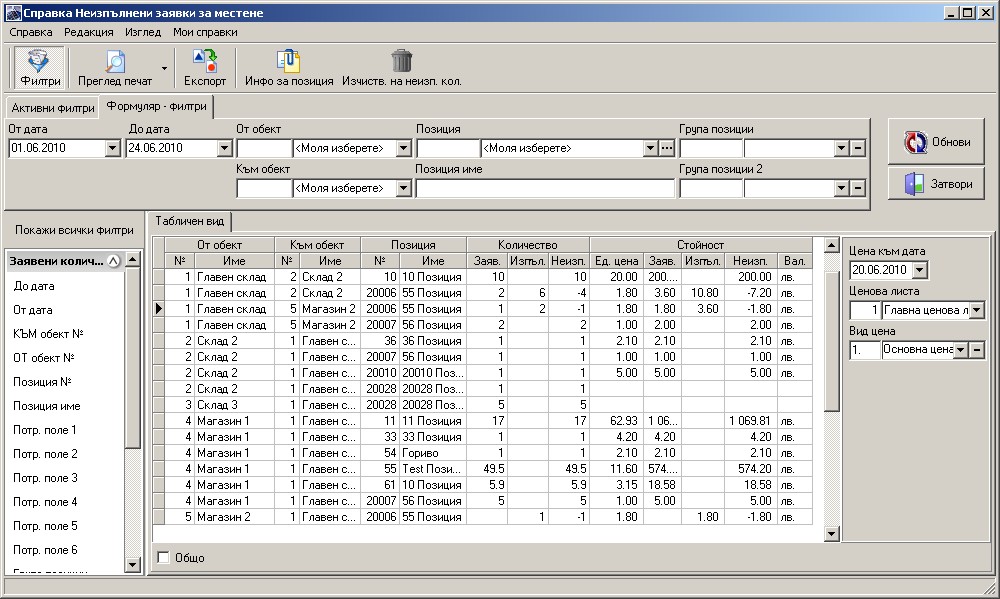Select the ОТ обект № filter
Viewport: 1000px width, 599px height.
coord(44,358)
